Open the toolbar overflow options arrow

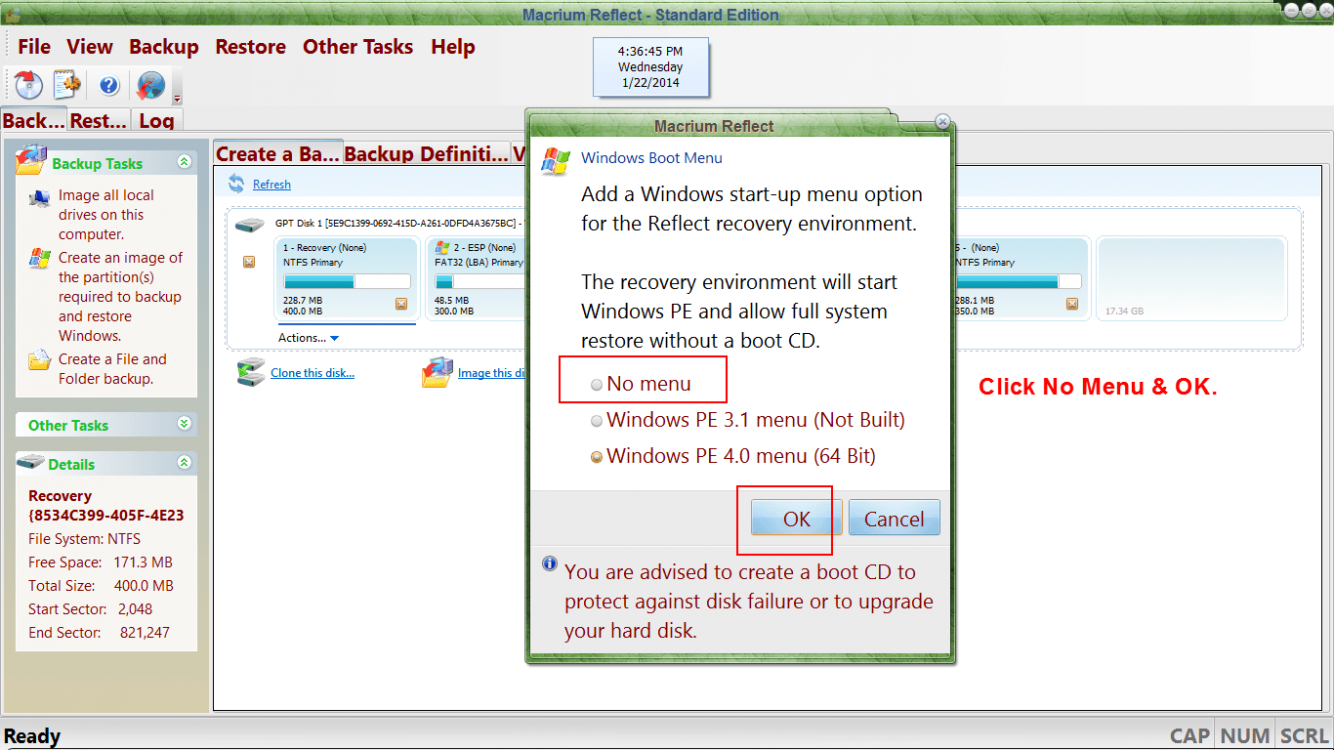(177, 98)
